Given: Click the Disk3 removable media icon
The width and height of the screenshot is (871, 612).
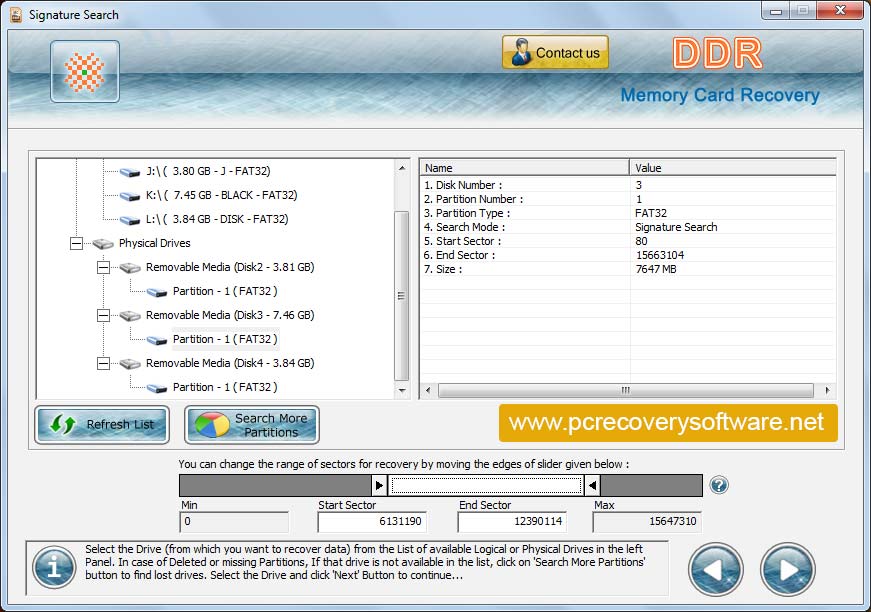Looking at the screenshot, I should pos(130,316).
